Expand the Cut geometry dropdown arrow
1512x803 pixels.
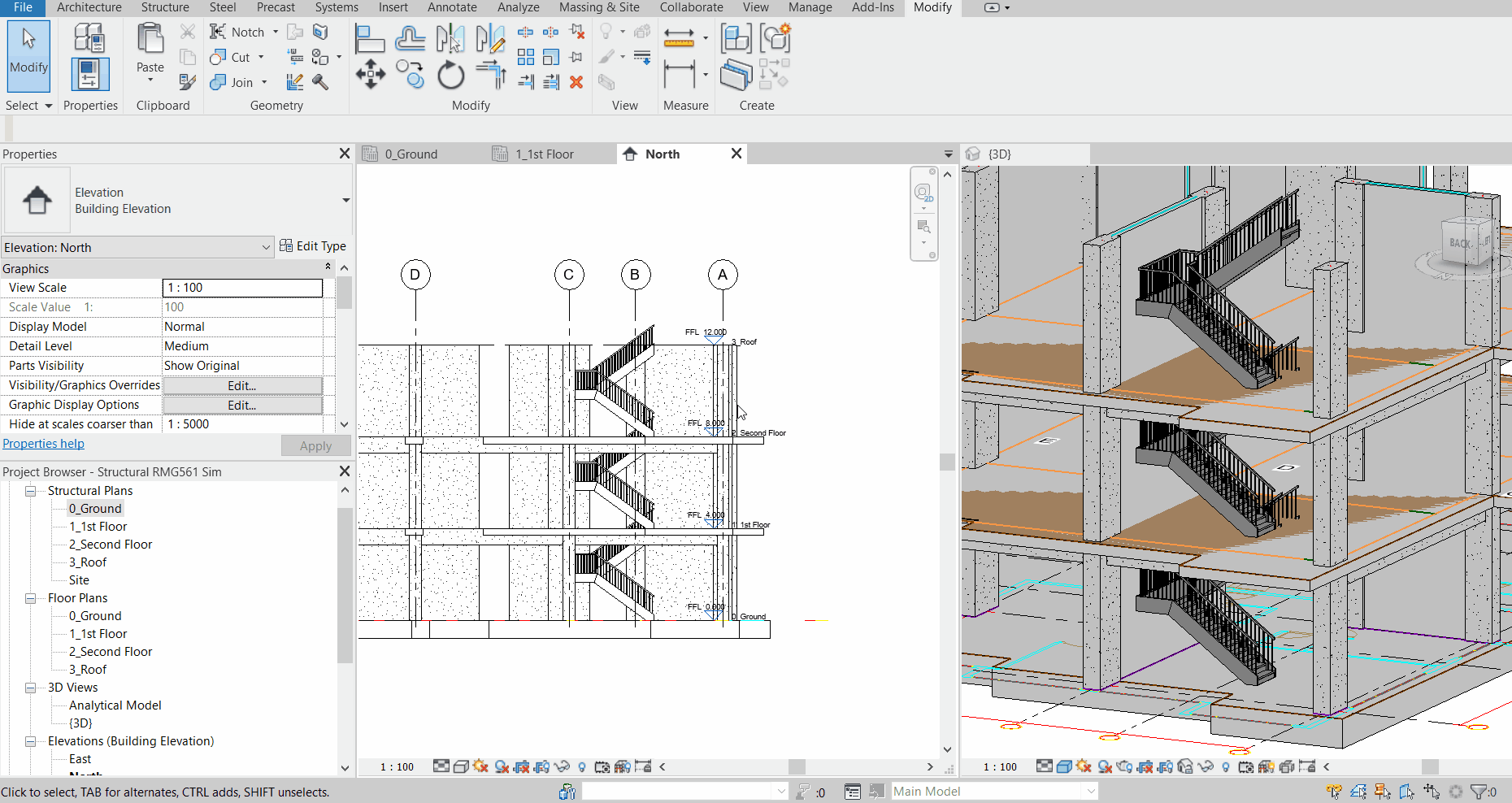click(261, 58)
